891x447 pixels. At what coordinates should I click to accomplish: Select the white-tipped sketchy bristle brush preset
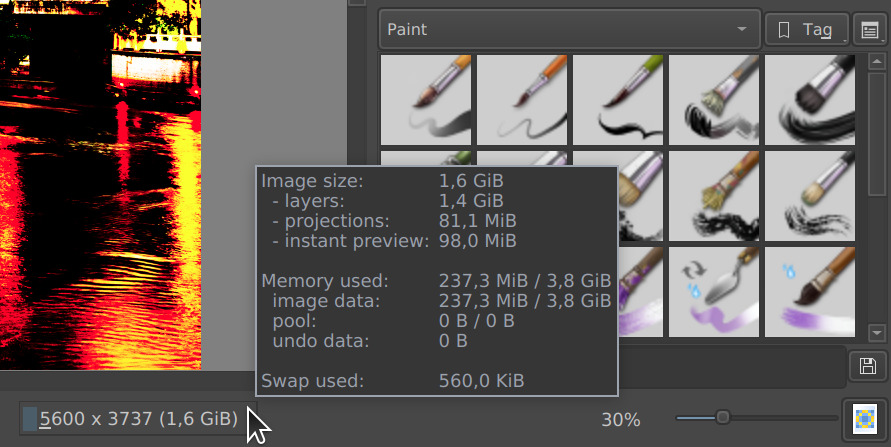click(810, 195)
